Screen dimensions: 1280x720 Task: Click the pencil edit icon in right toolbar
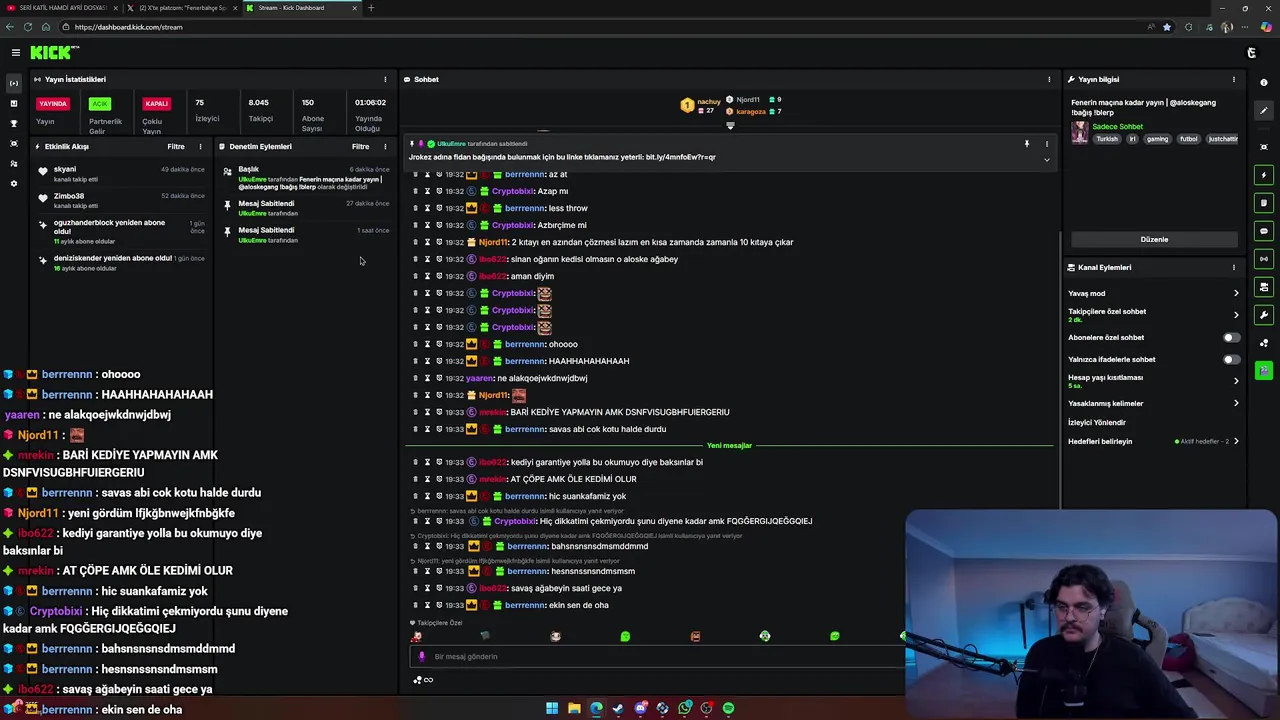pos(1264,111)
